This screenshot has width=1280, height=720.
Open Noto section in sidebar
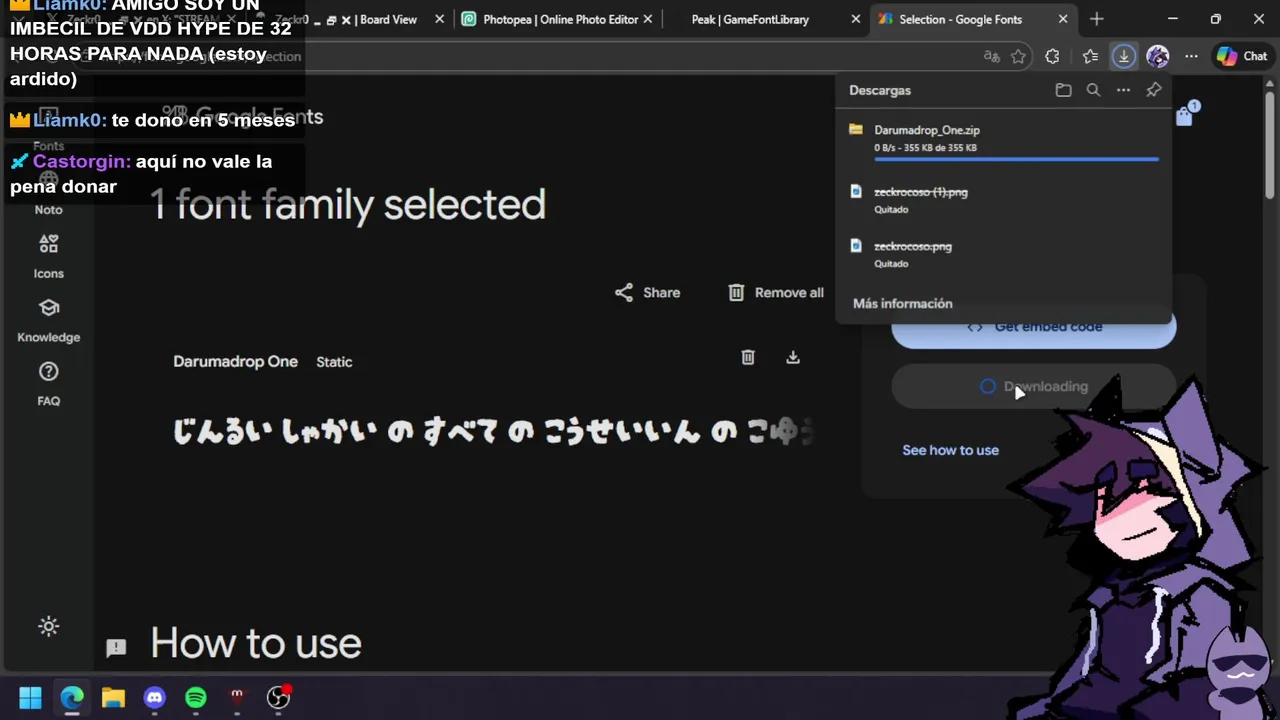pyautogui.click(x=48, y=193)
